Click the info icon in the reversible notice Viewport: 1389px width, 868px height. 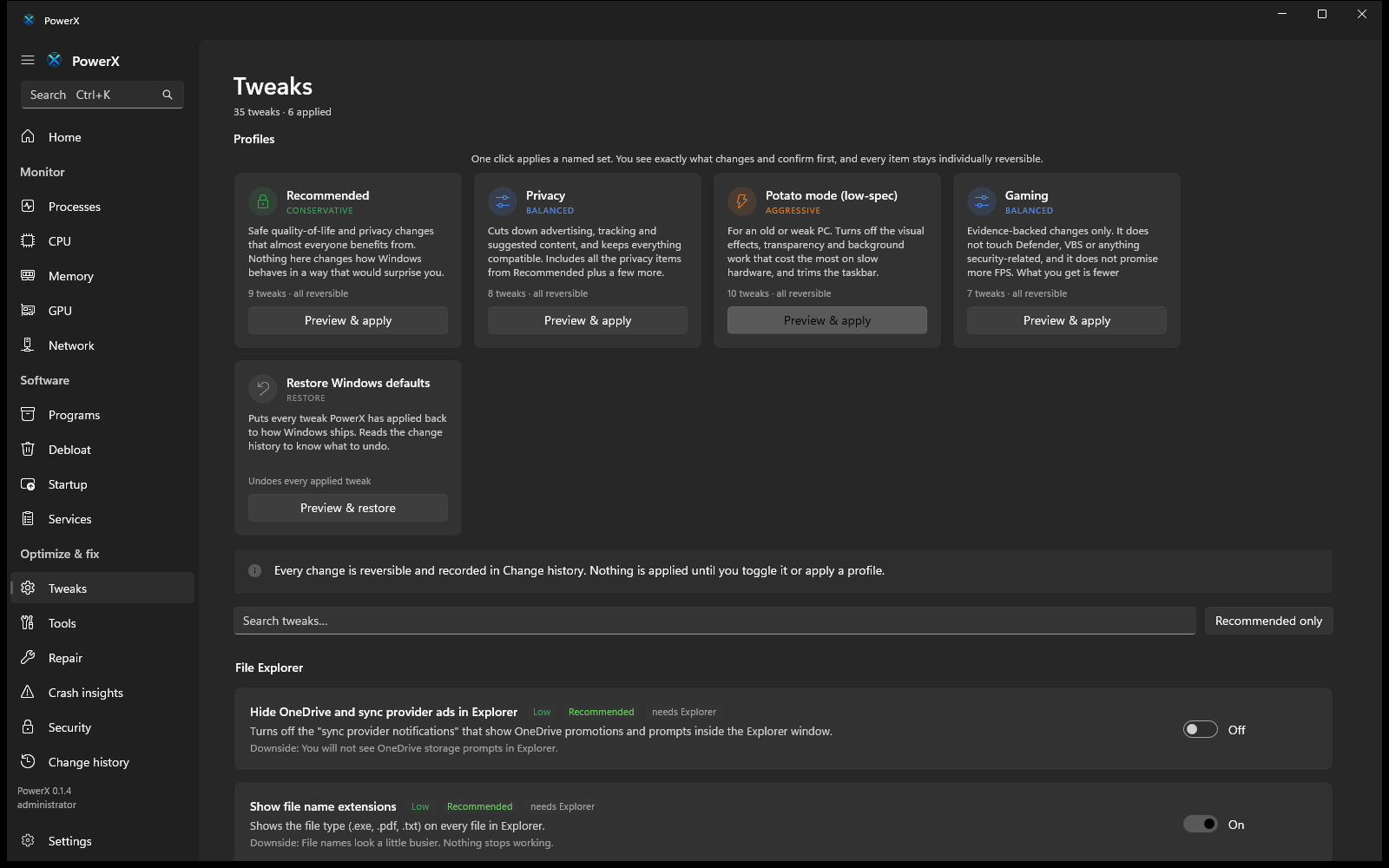pyautogui.click(x=255, y=570)
